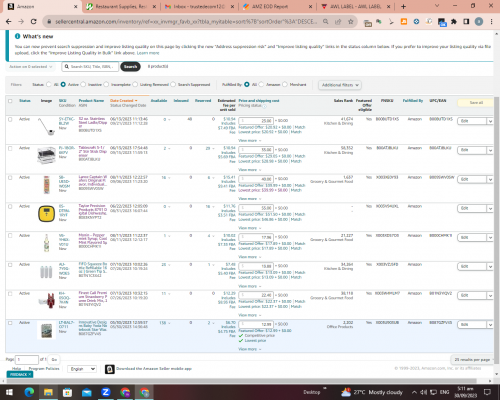Image resolution: width=500 pixels, height=400 pixels.
Task: Open Zoom from the taskbar
Action: (106, 392)
